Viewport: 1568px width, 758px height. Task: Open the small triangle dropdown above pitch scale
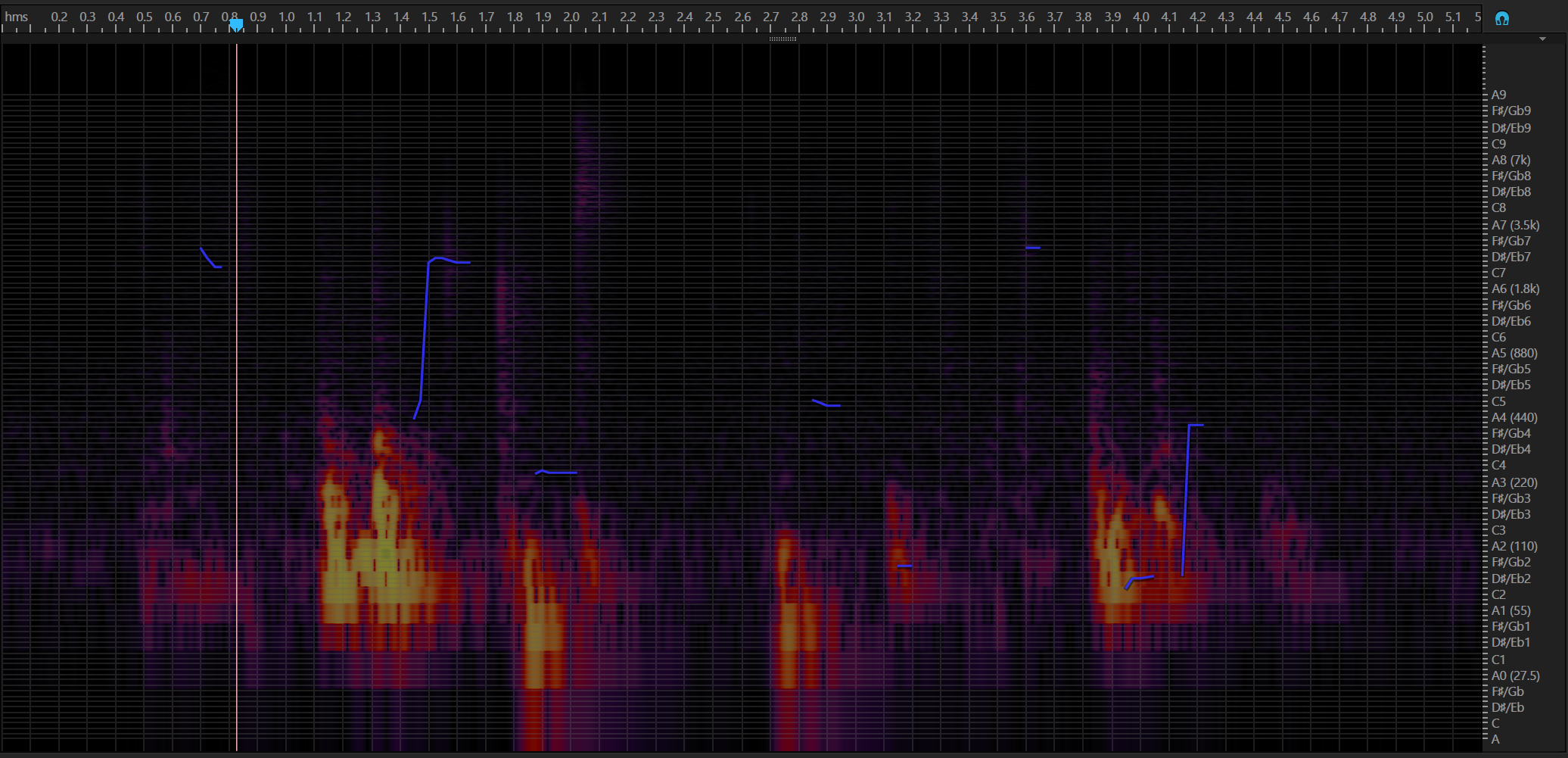pos(1542,39)
